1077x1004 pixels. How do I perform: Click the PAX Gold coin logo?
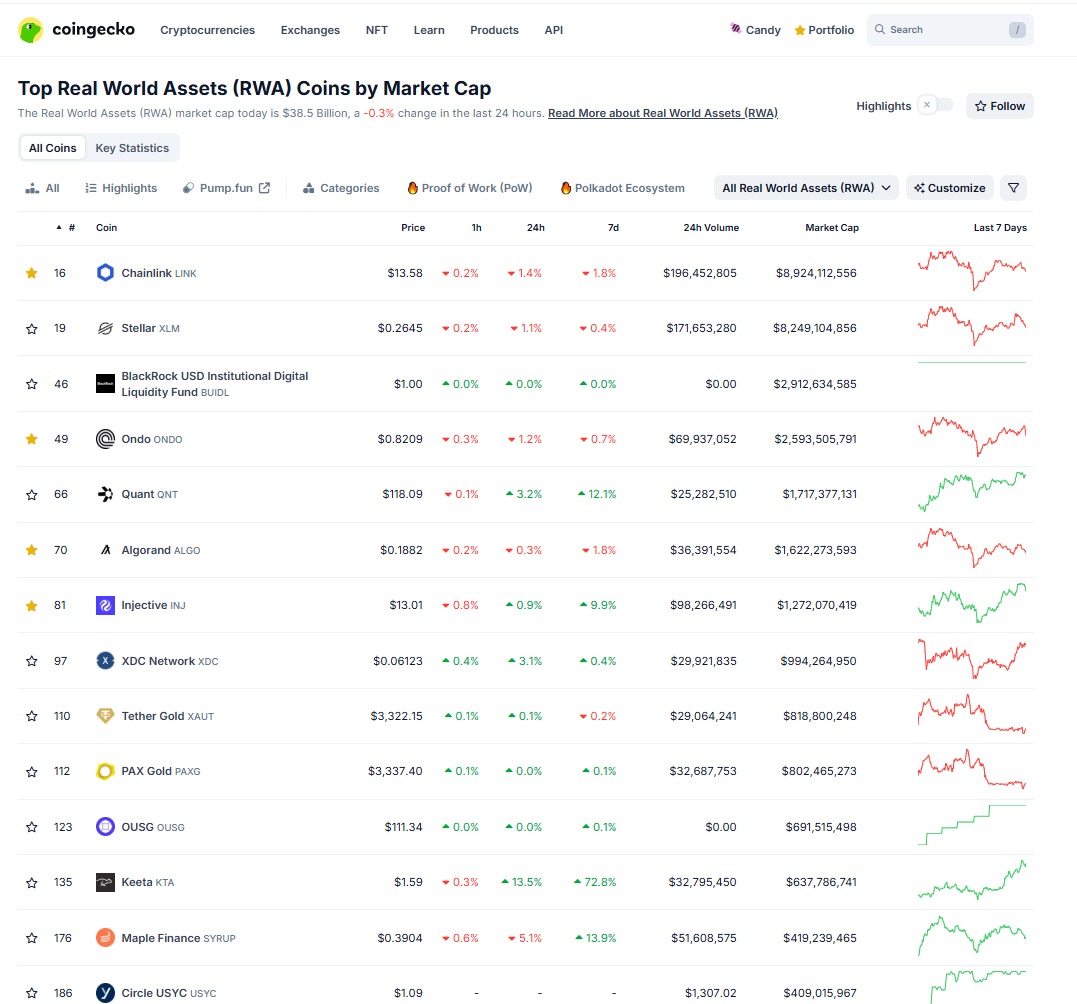105,771
